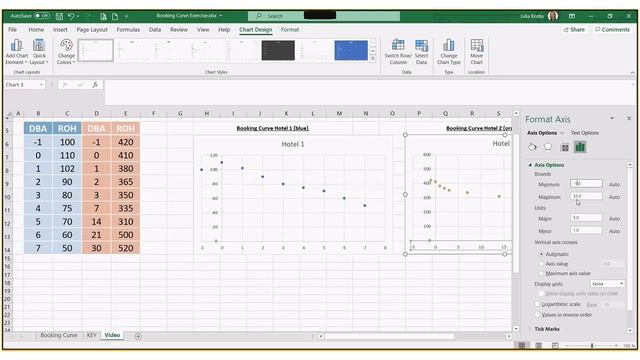Click the Move Chart button
640x360 pixels.
coord(476,52)
